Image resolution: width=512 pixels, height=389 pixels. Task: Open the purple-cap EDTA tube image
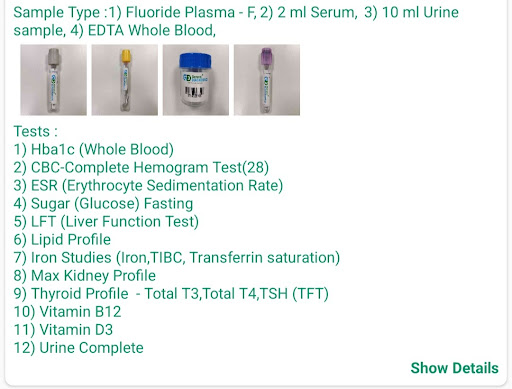click(x=267, y=80)
